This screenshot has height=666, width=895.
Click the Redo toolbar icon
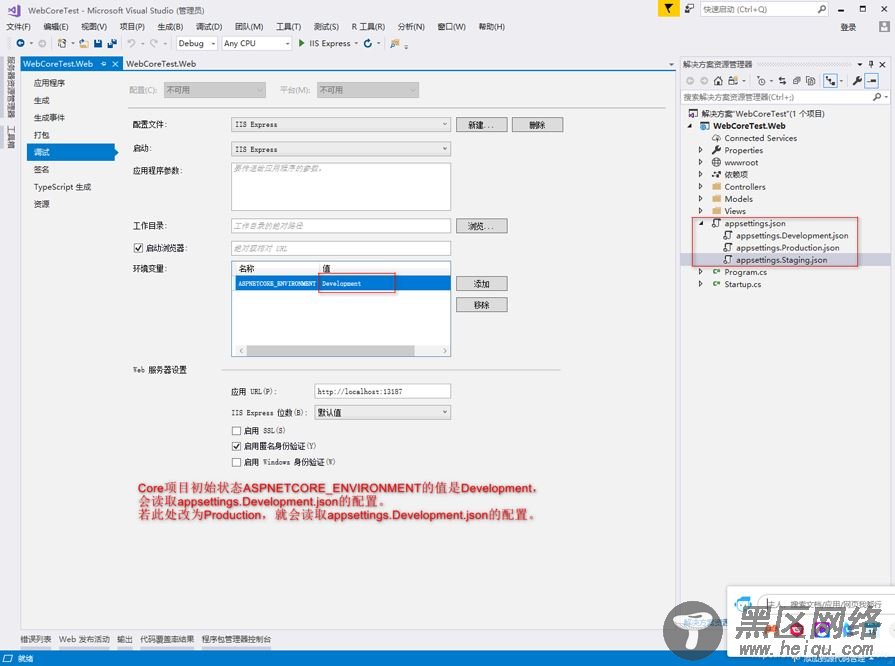coord(154,43)
